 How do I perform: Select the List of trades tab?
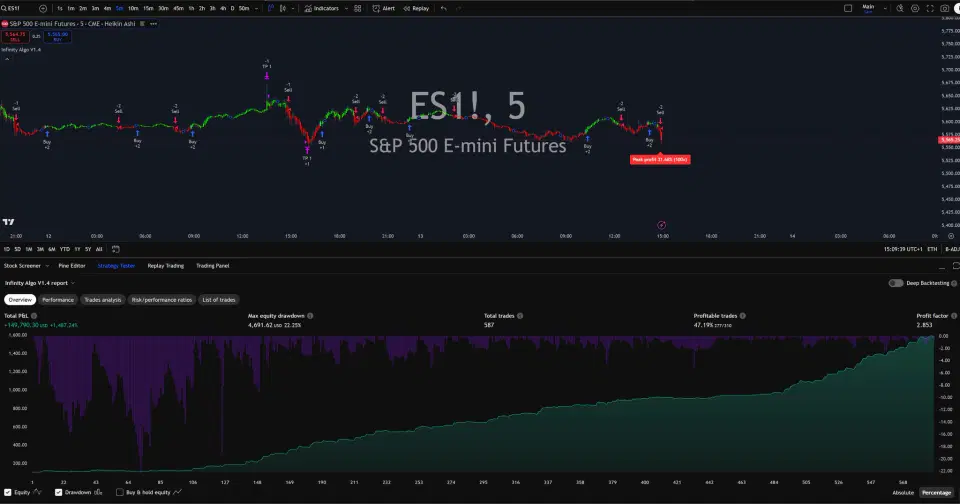pyautogui.click(x=219, y=299)
